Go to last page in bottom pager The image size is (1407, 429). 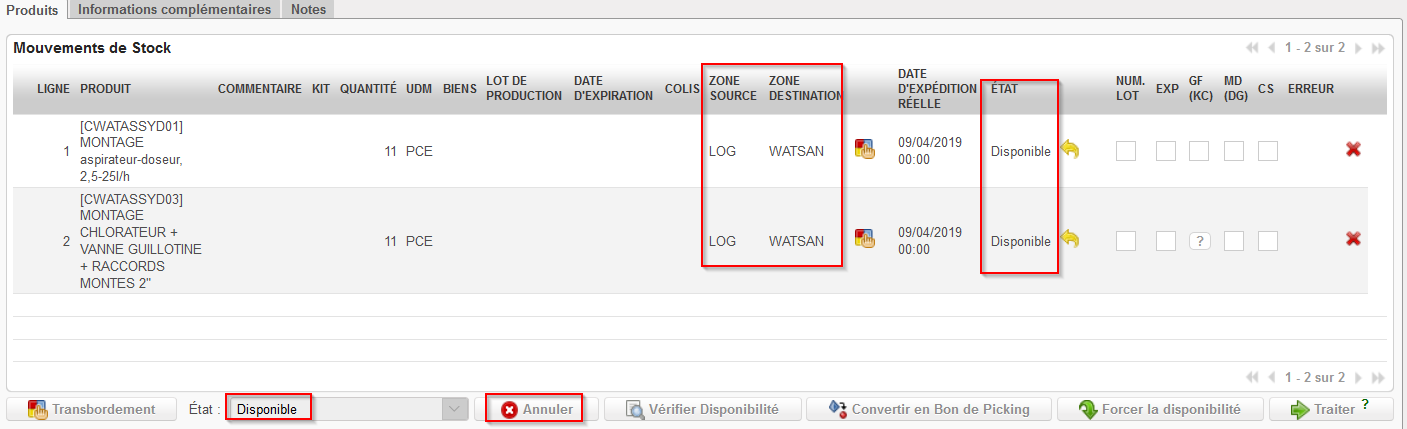point(1377,378)
